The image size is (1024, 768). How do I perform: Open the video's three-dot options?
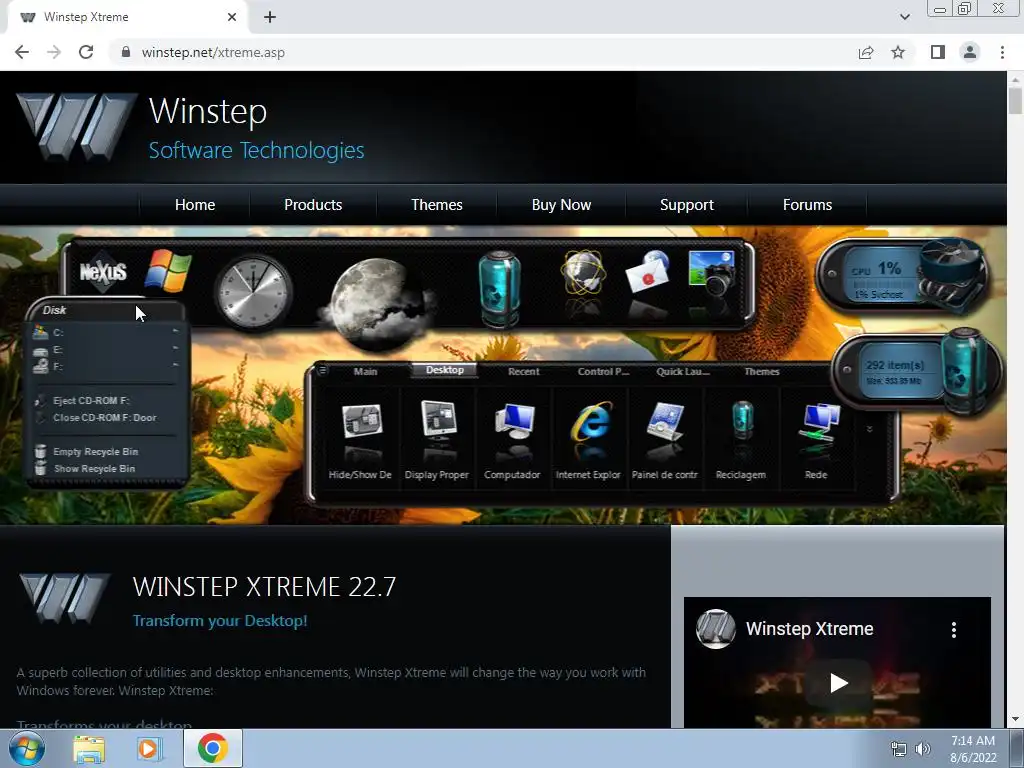click(x=953, y=630)
